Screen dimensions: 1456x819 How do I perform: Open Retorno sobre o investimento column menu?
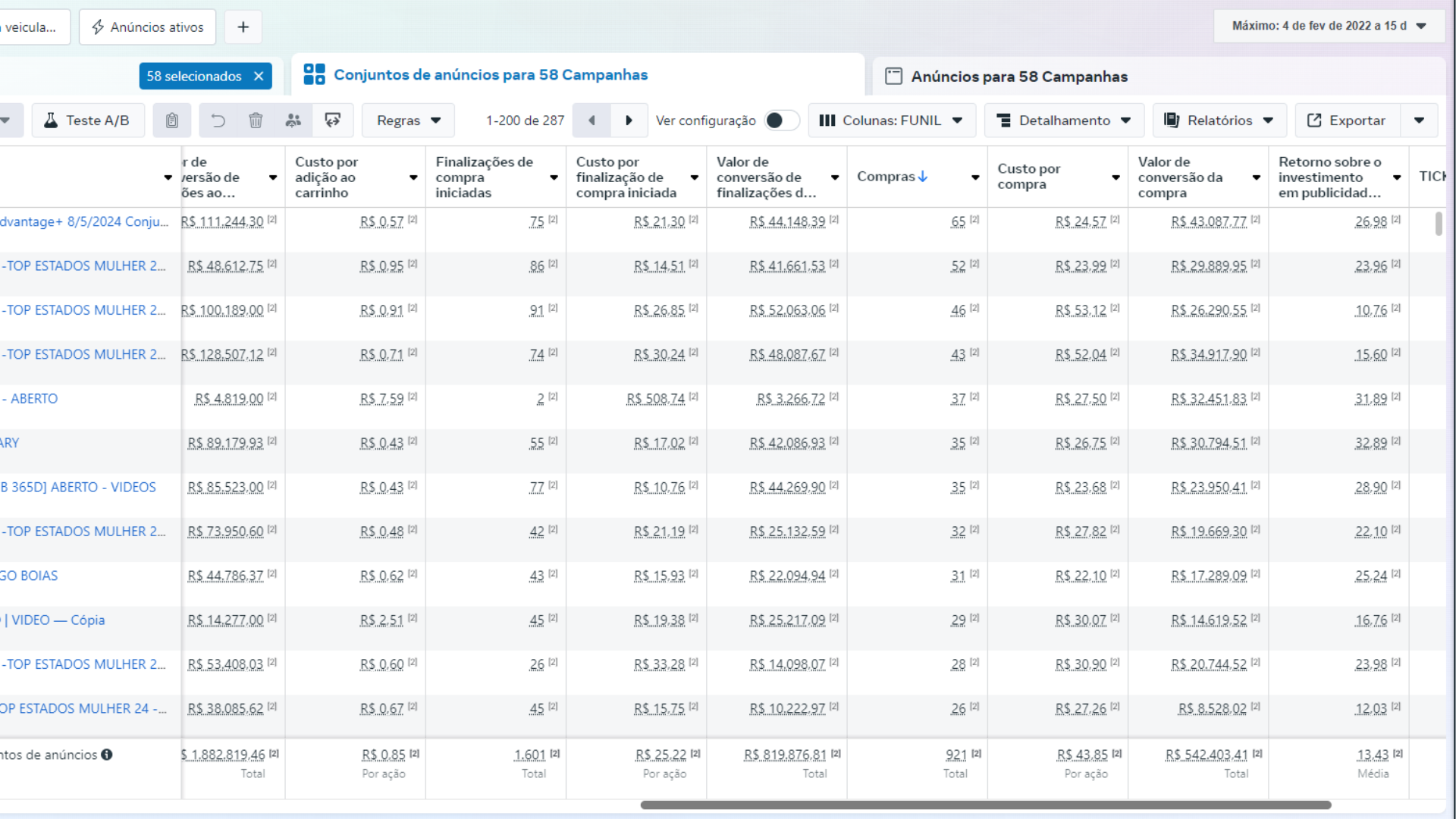[1397, 177]
